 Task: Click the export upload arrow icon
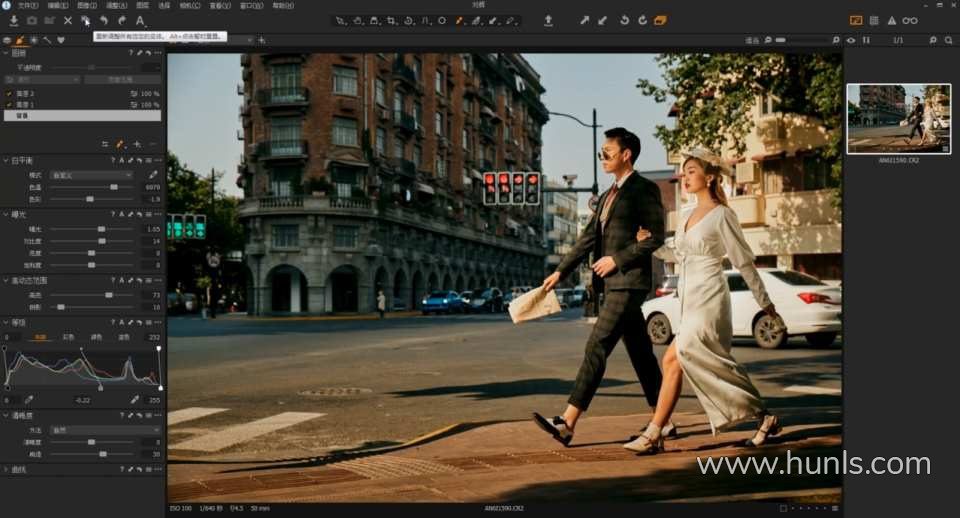548,20
